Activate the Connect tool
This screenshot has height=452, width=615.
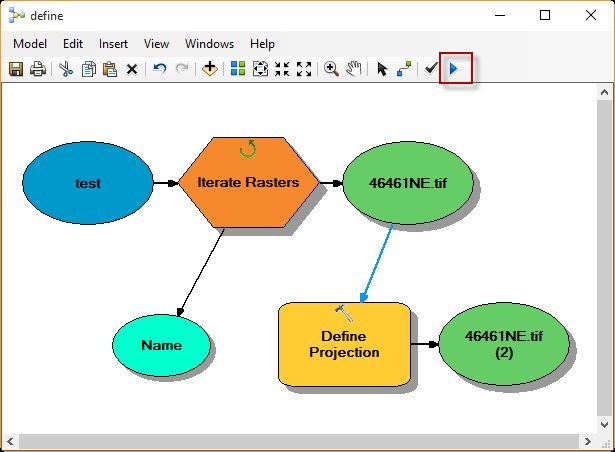pyautogui.click(x=404, y=69)
